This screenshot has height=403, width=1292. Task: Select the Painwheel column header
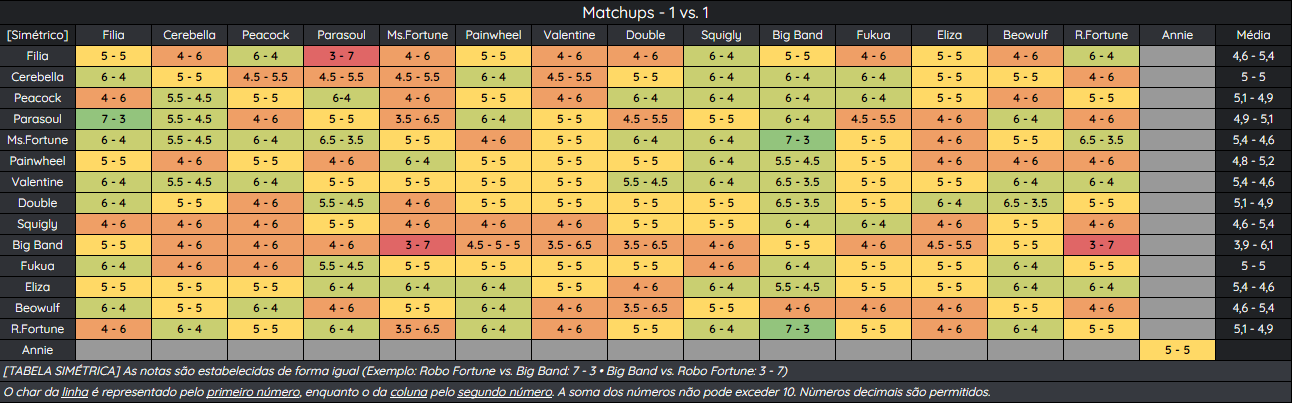[493, 35]
